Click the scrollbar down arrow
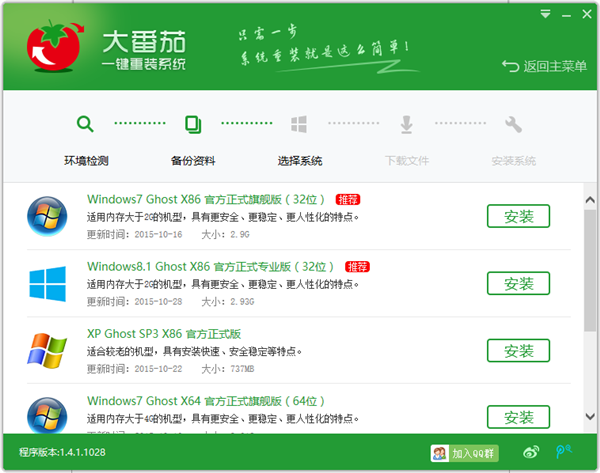This screenshot has width=600, height=473. click(x=590, y=416)
